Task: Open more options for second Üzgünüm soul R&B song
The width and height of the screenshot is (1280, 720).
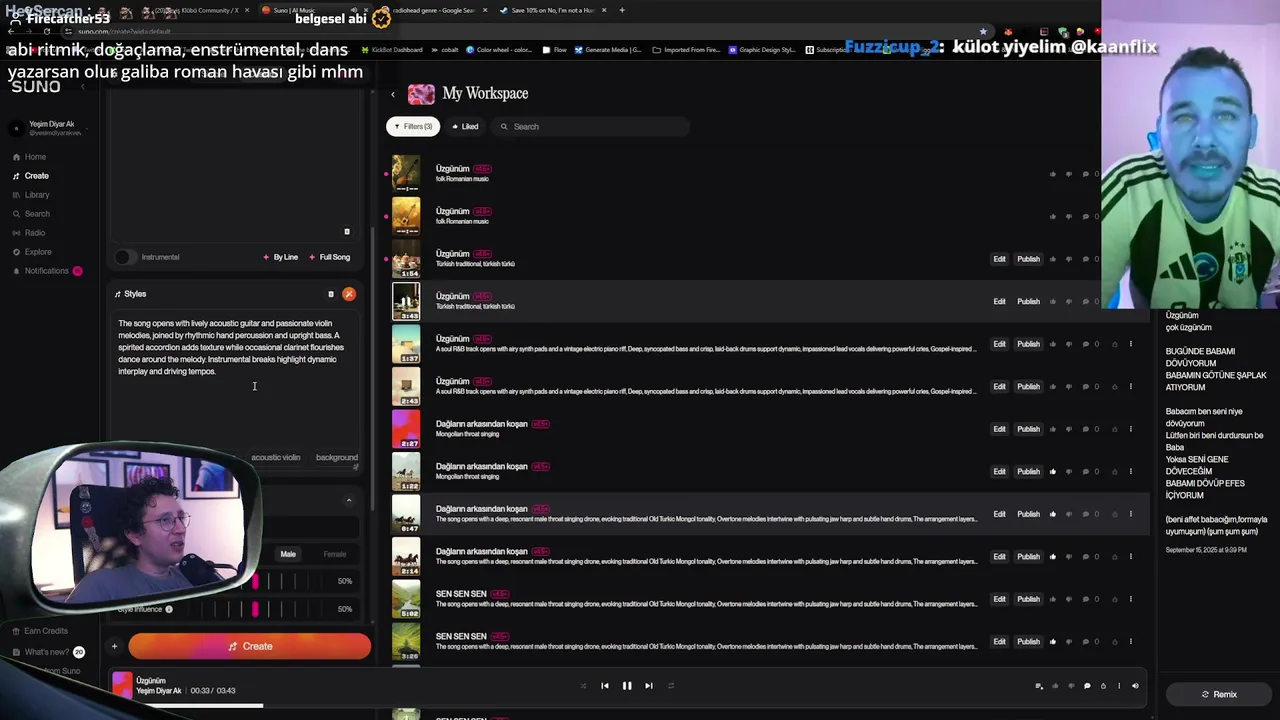Action: (x=1131, y=386)
